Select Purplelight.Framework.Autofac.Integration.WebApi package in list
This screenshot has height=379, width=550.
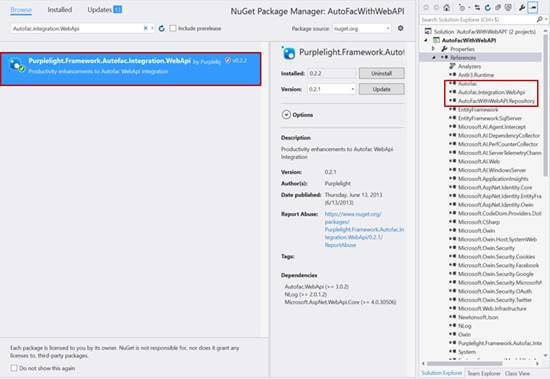[130, 69]
